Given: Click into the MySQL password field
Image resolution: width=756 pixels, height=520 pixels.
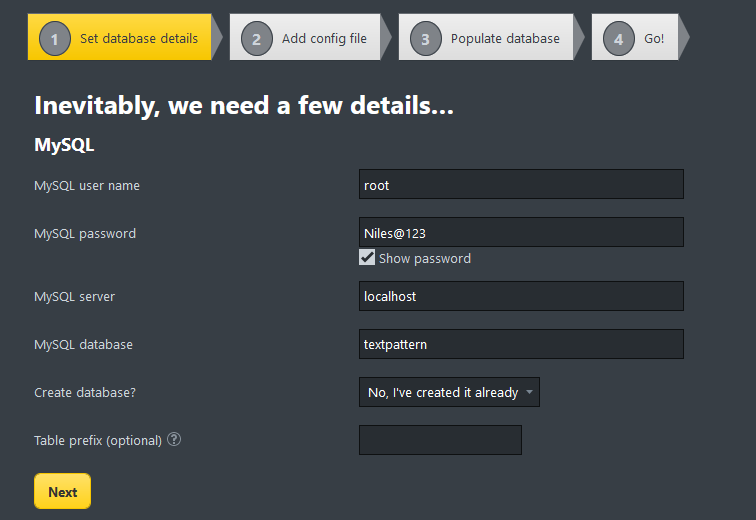Looking at the screenshot, I should (x=520, y=233).
